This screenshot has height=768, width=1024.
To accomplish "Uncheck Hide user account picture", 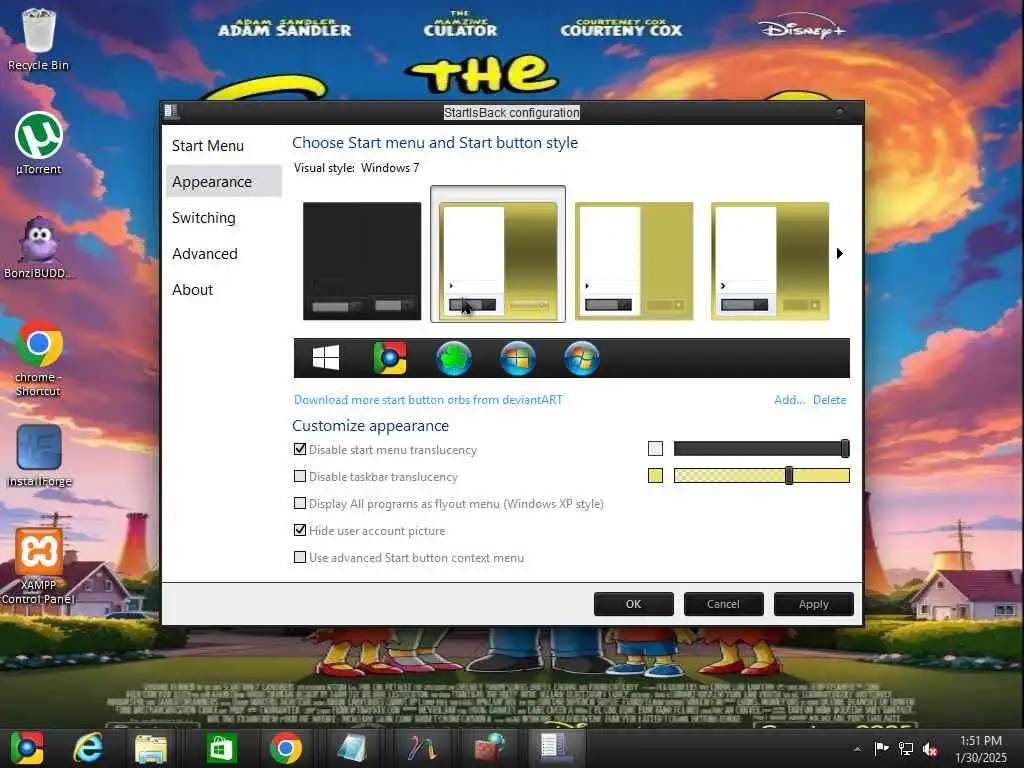I will click(300, 530).
